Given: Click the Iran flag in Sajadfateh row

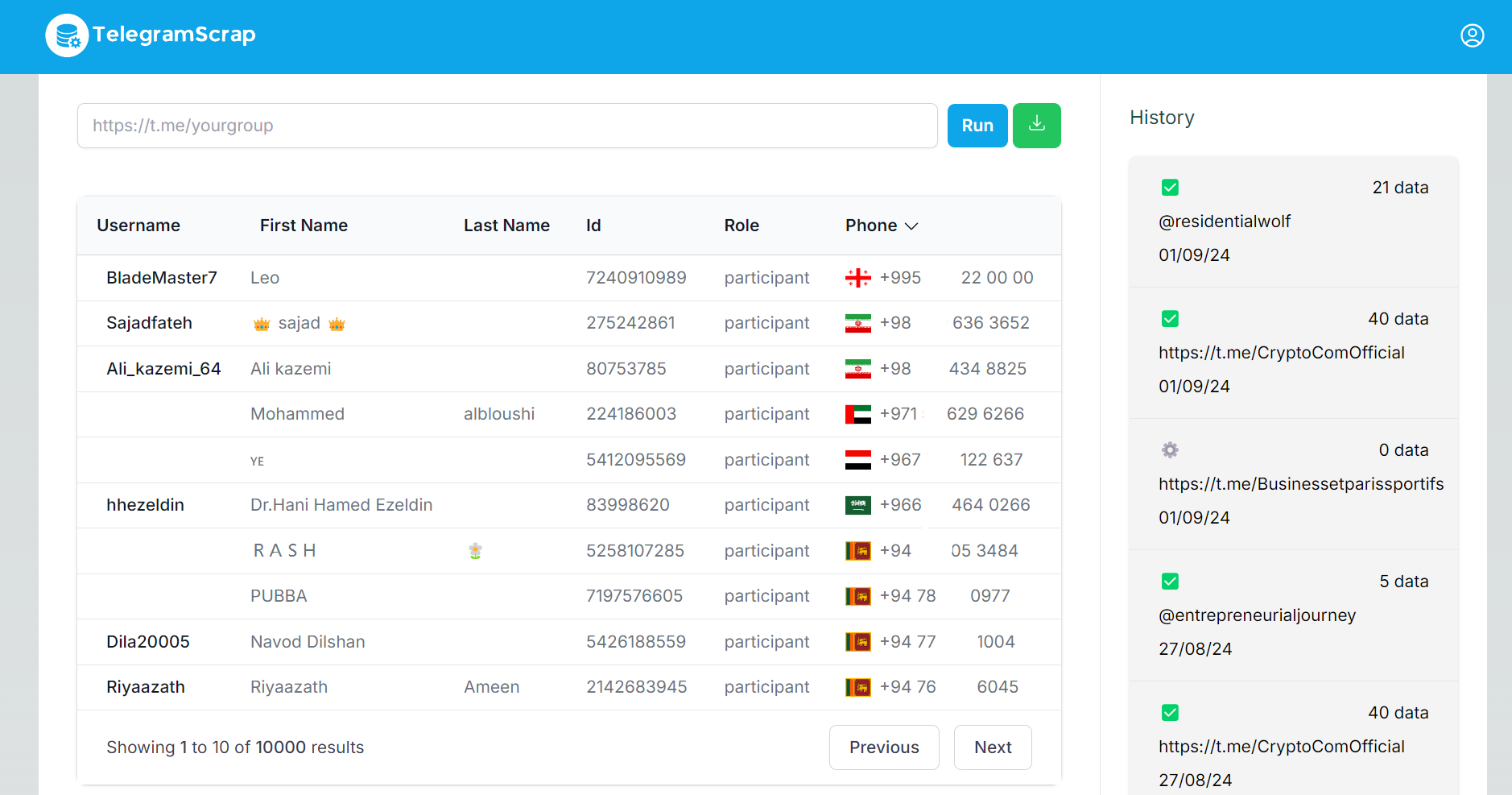Looking at the screenshot, I should coord(858,324).
